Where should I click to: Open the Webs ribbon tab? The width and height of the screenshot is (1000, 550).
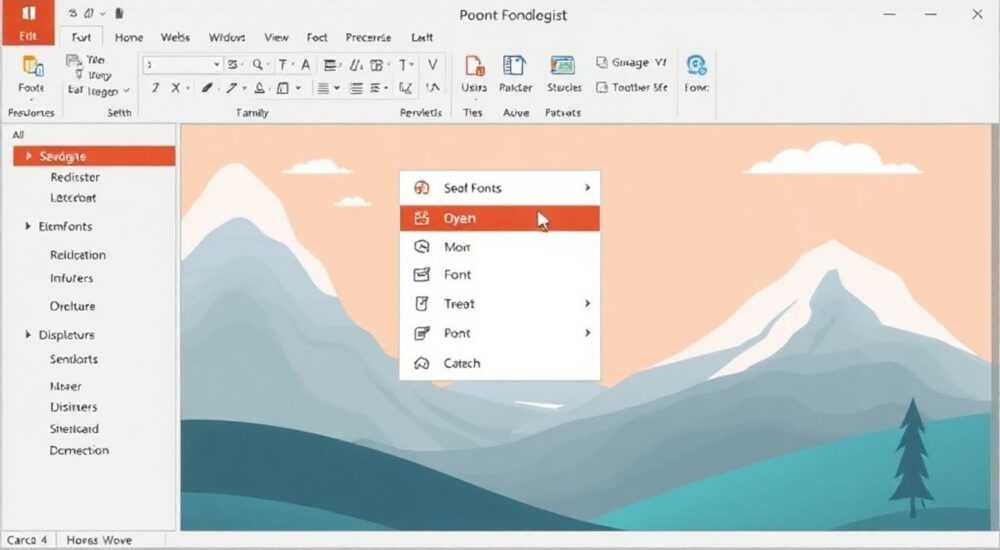(x=175, y=38)
